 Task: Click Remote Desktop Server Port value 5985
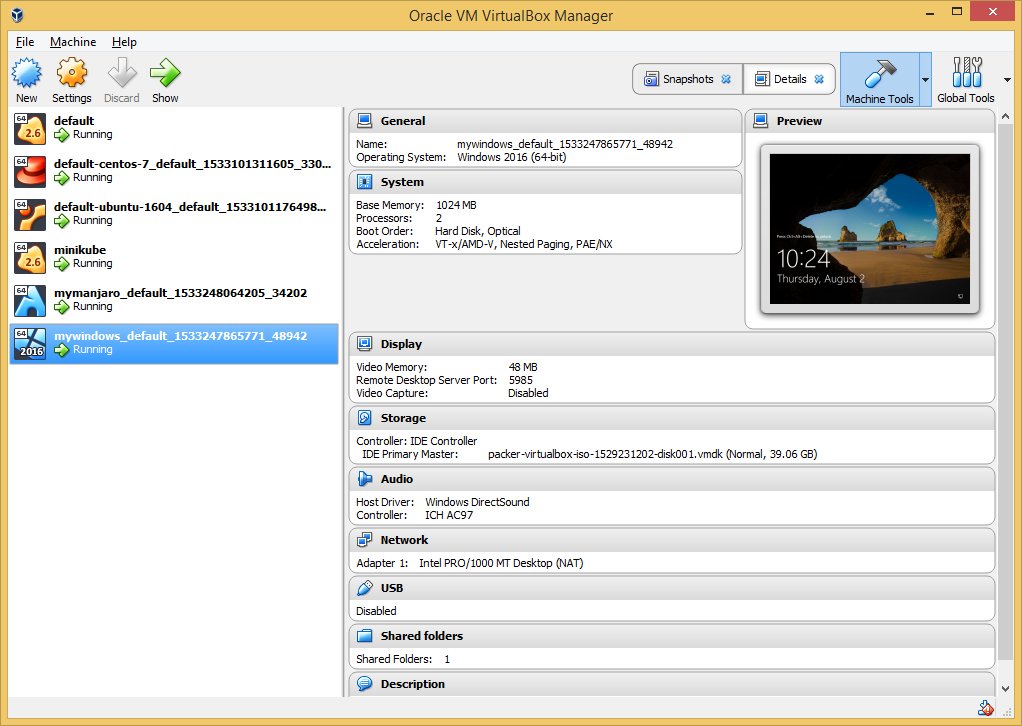521,380
